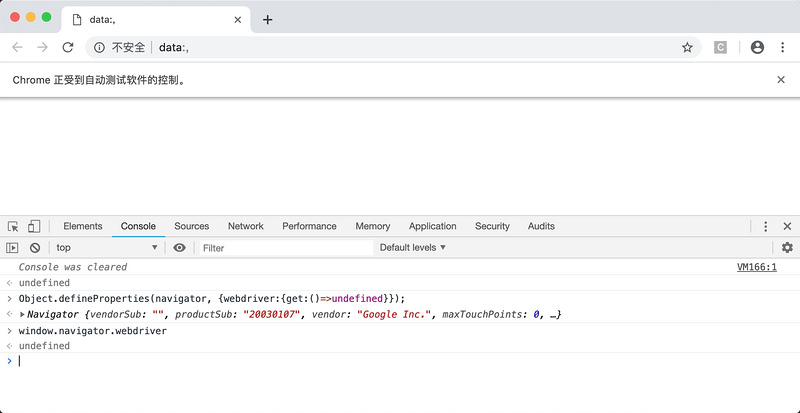
Task: Close the DevTools panel
Action: click(x=787, y=226)
